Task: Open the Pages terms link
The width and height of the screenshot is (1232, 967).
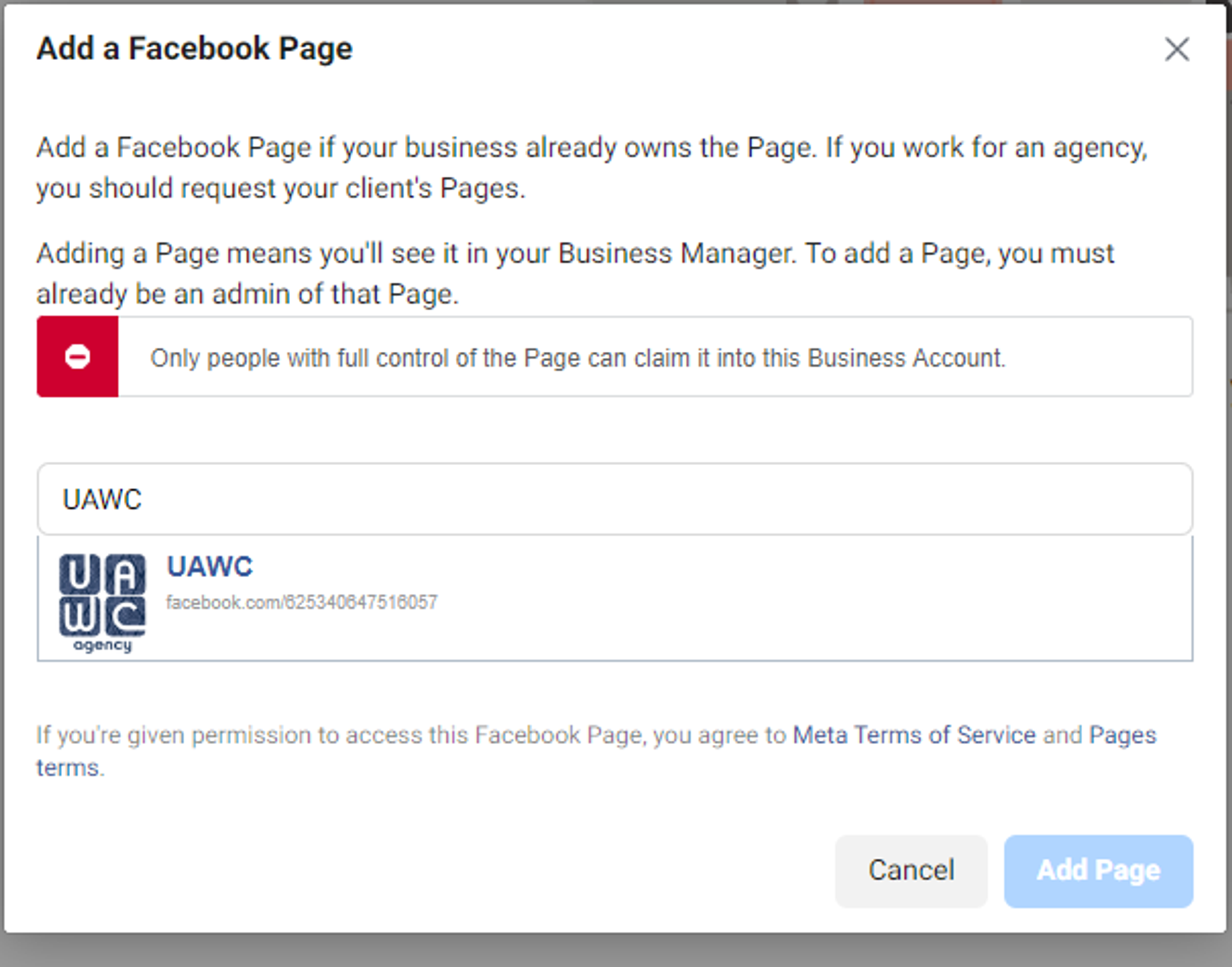Action: pos(1122,736)
